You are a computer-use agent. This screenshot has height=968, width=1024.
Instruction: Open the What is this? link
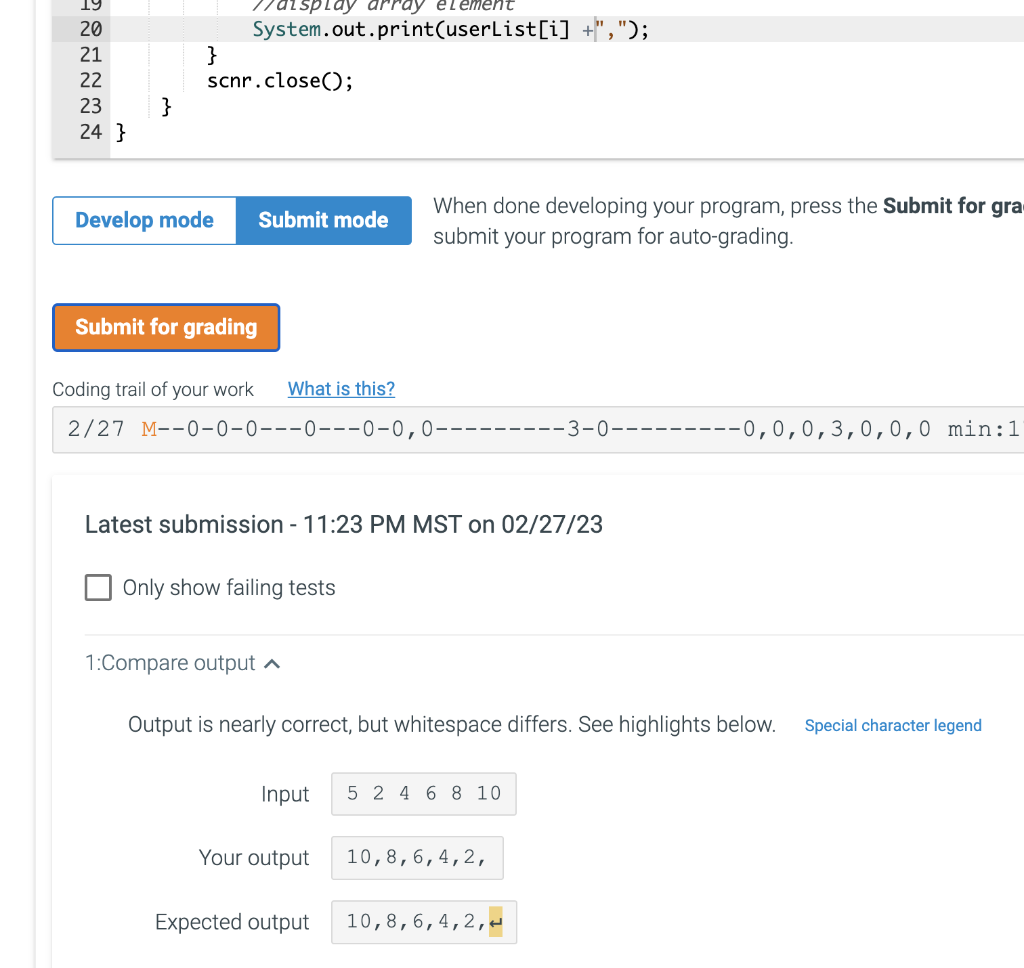[340, 389]
